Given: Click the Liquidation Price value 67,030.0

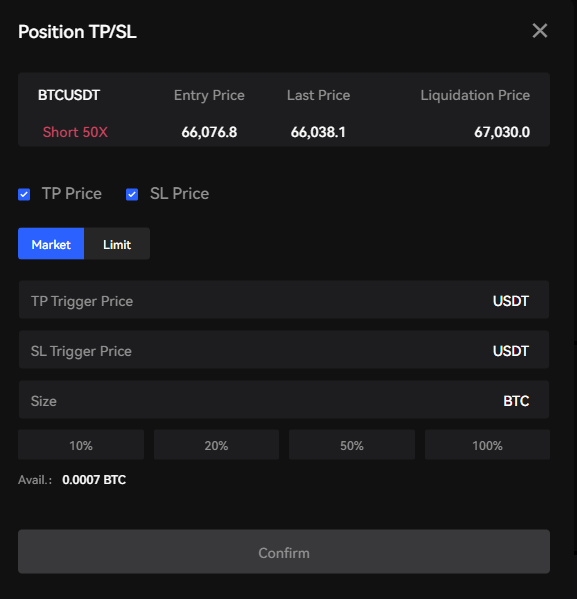Looking at the screenshot, I should [x=502, y=132].
